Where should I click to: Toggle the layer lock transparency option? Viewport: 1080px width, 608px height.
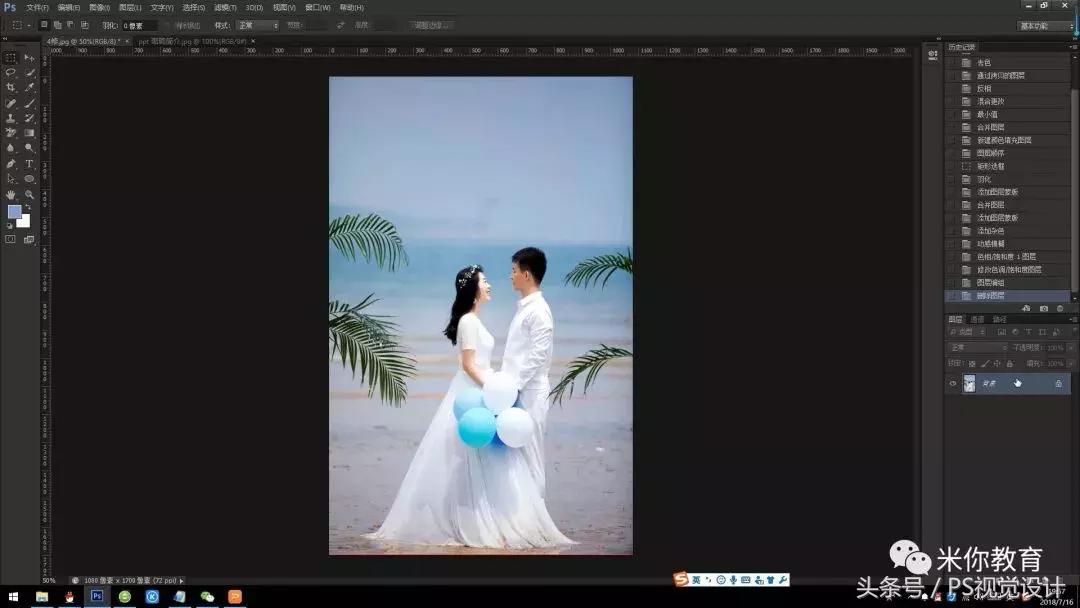[x=972, y=362]
